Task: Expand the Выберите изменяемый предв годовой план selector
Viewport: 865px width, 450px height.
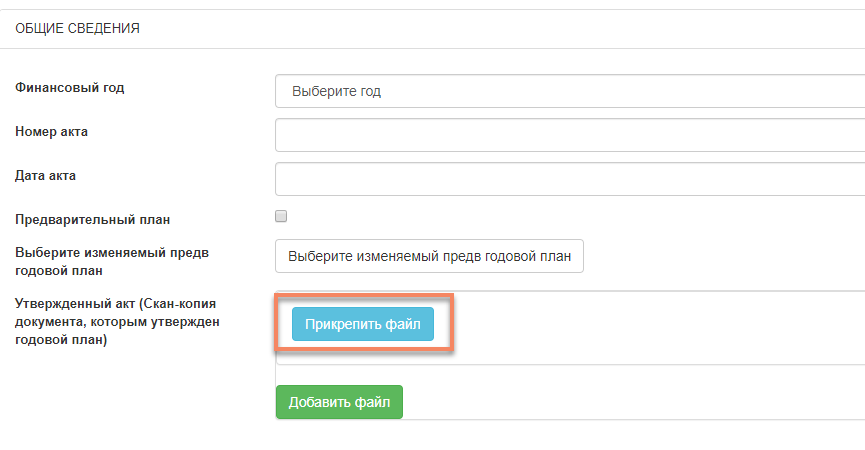Action: point(429,256)
